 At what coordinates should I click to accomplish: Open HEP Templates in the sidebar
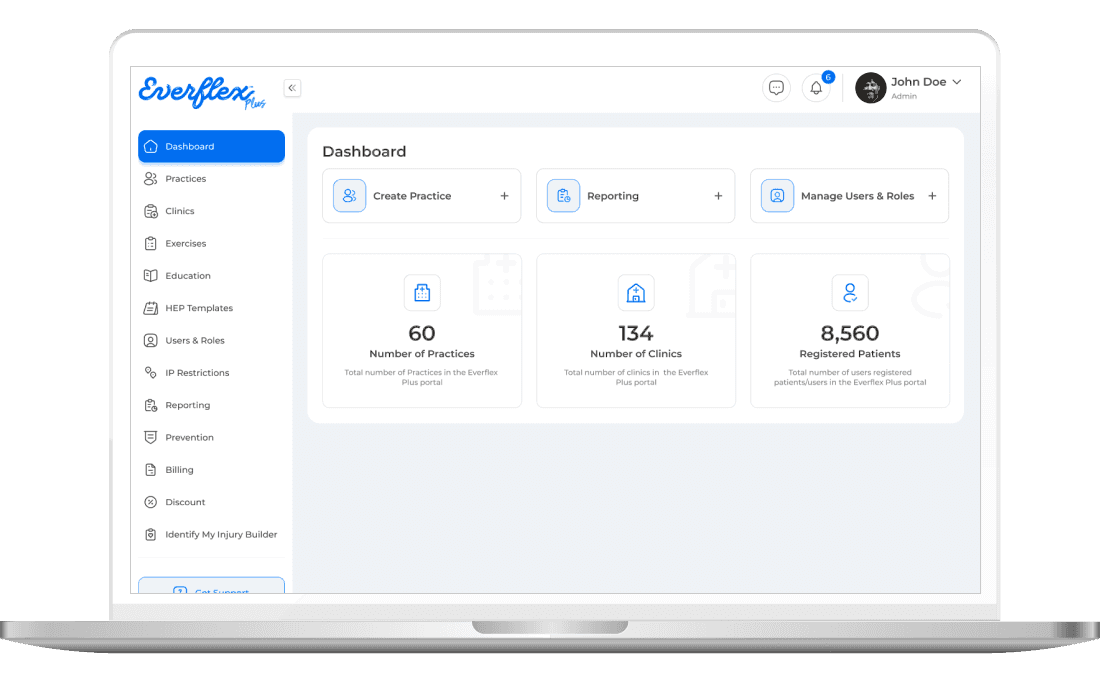211,308
